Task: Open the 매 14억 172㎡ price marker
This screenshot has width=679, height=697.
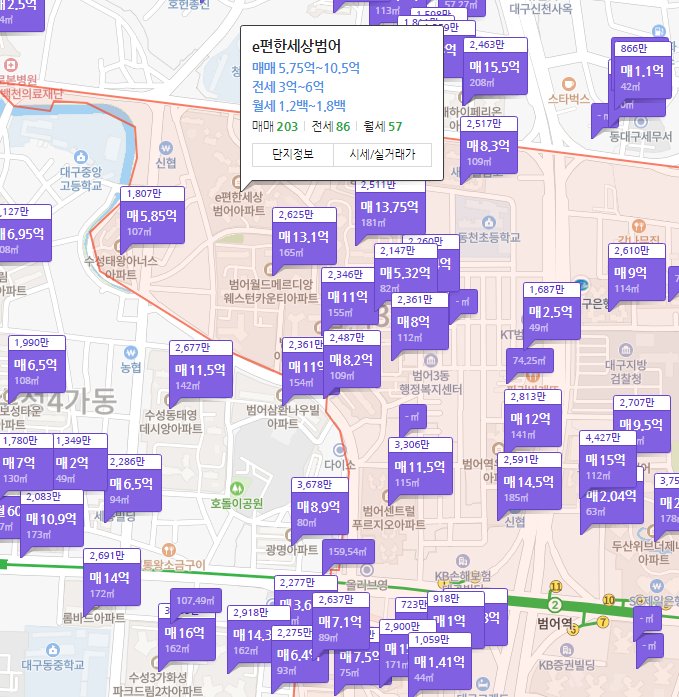Action: pyautogui.click(x=112, y=578)
